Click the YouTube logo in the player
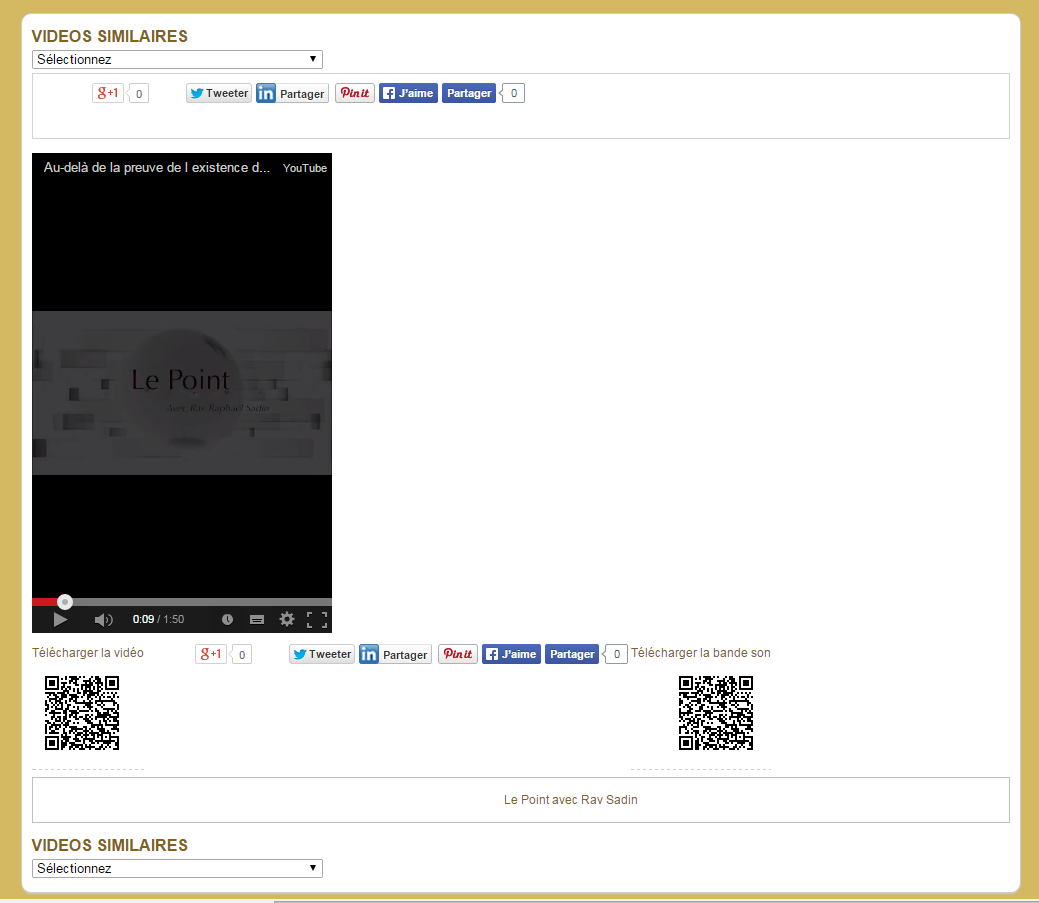Screen dimensions: 1039x903 tap(305, 168)
